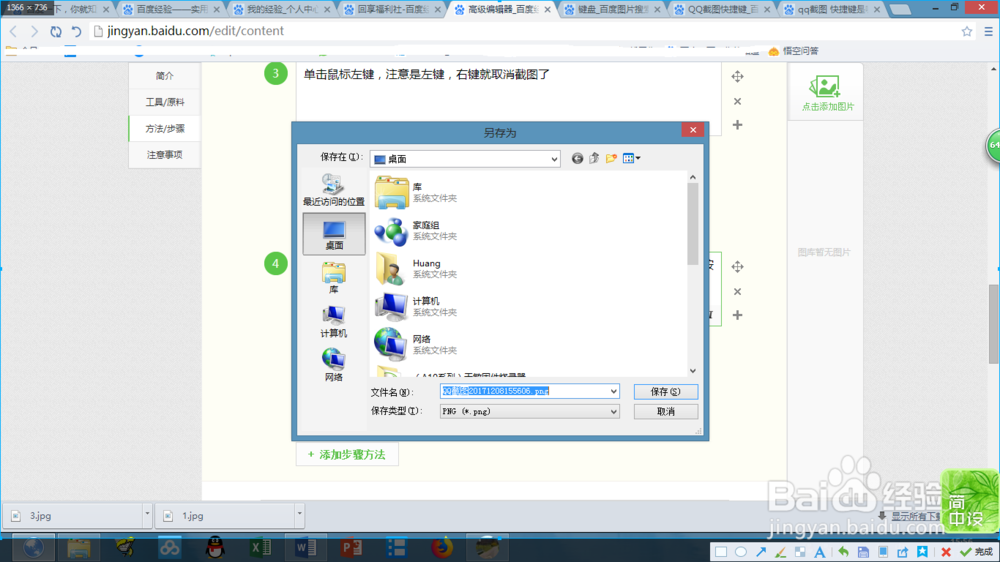Click the 1.jpg downloaded file
The image size is (1000, 562).
tap(224, 515)
